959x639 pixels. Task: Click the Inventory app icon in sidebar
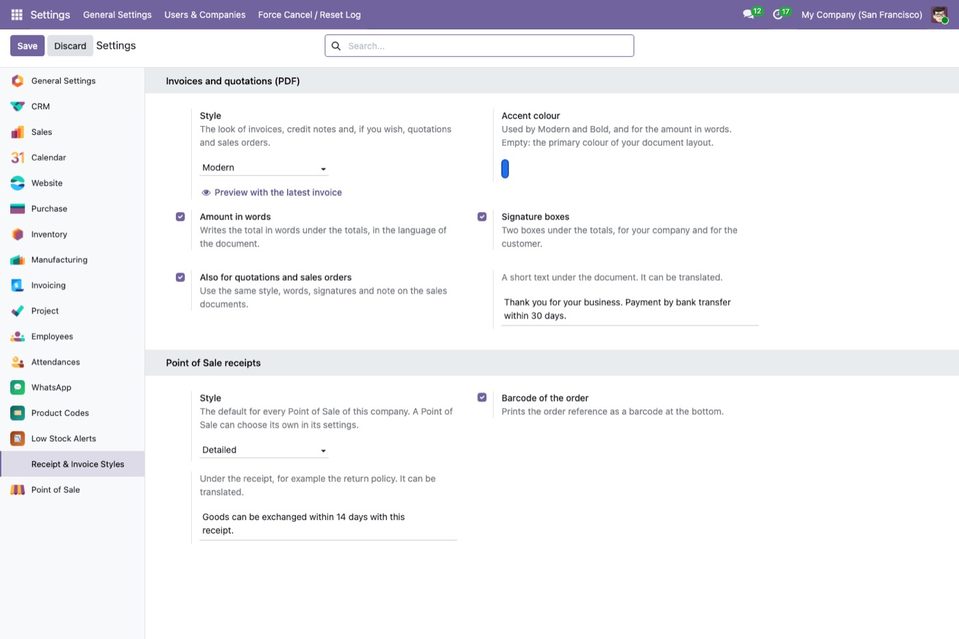click(17, 234)
